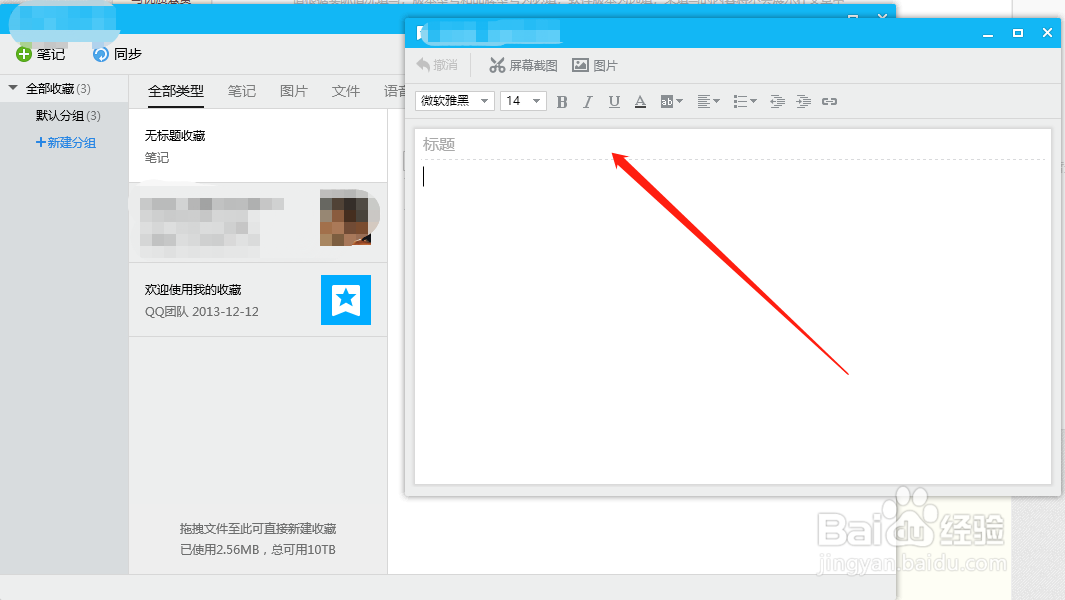Image resolution: width=1065 pixels, height=600 pixels.
Task: Collapse the 全部收藏 tree node
Action: click(x=13, y=88)
